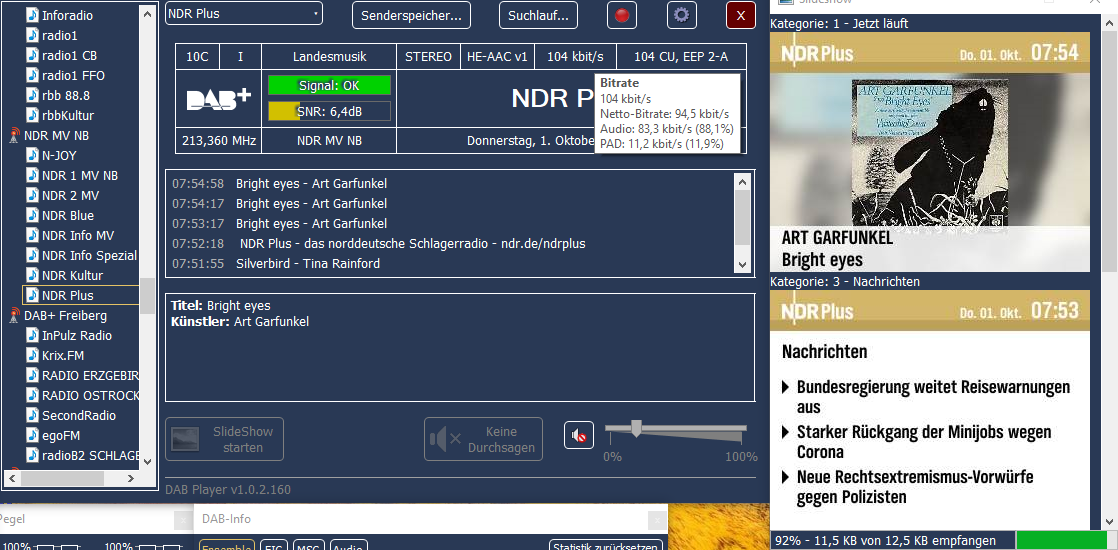Click the music note icon beside Inforadio
The width and height of the screenshot is (1118, 550).
pos(32,15)
